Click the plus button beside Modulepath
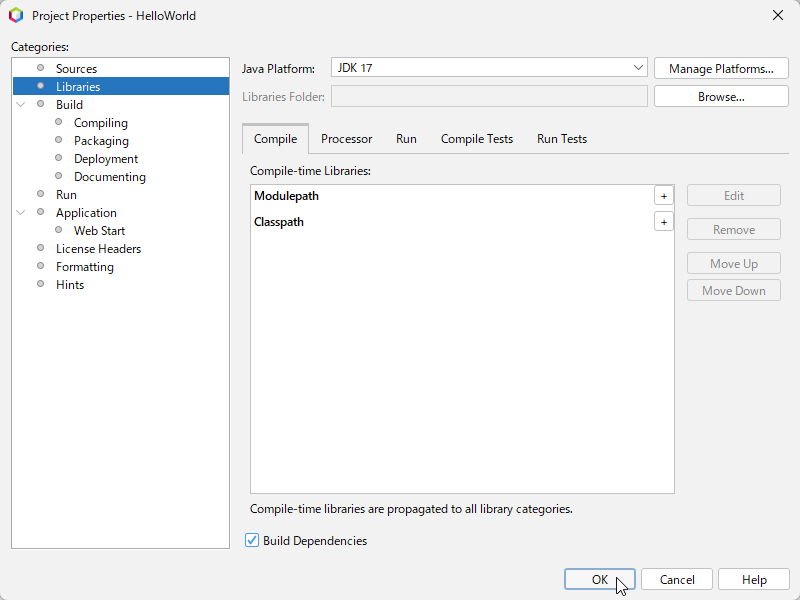This screenshot has height=600, width=800. pyautogui.click(x=663, y=196)
